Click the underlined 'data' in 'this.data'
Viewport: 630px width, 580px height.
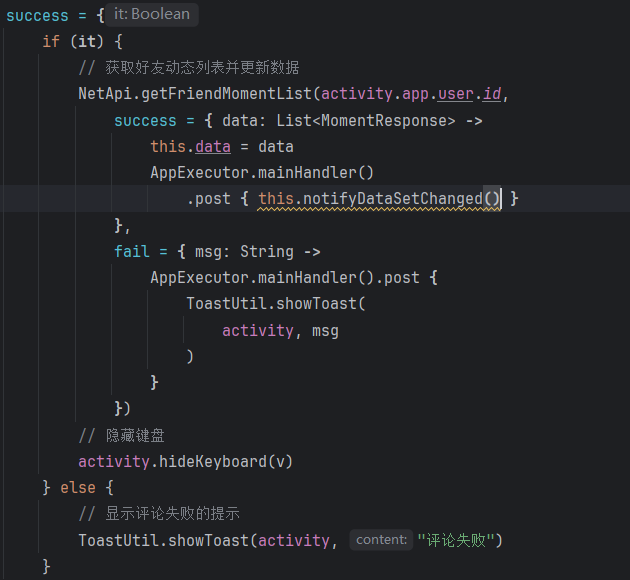point(213,147)
